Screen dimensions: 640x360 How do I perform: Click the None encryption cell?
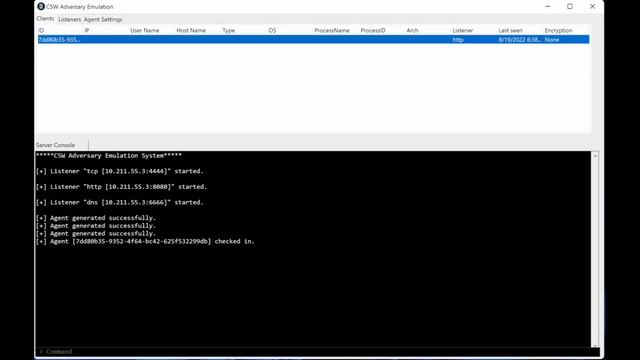[552, 40]
